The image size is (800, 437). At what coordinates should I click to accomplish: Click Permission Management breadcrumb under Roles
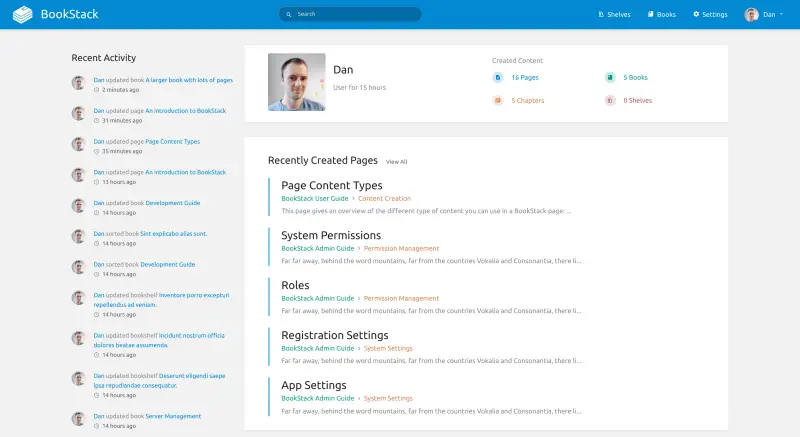[401, 298]
